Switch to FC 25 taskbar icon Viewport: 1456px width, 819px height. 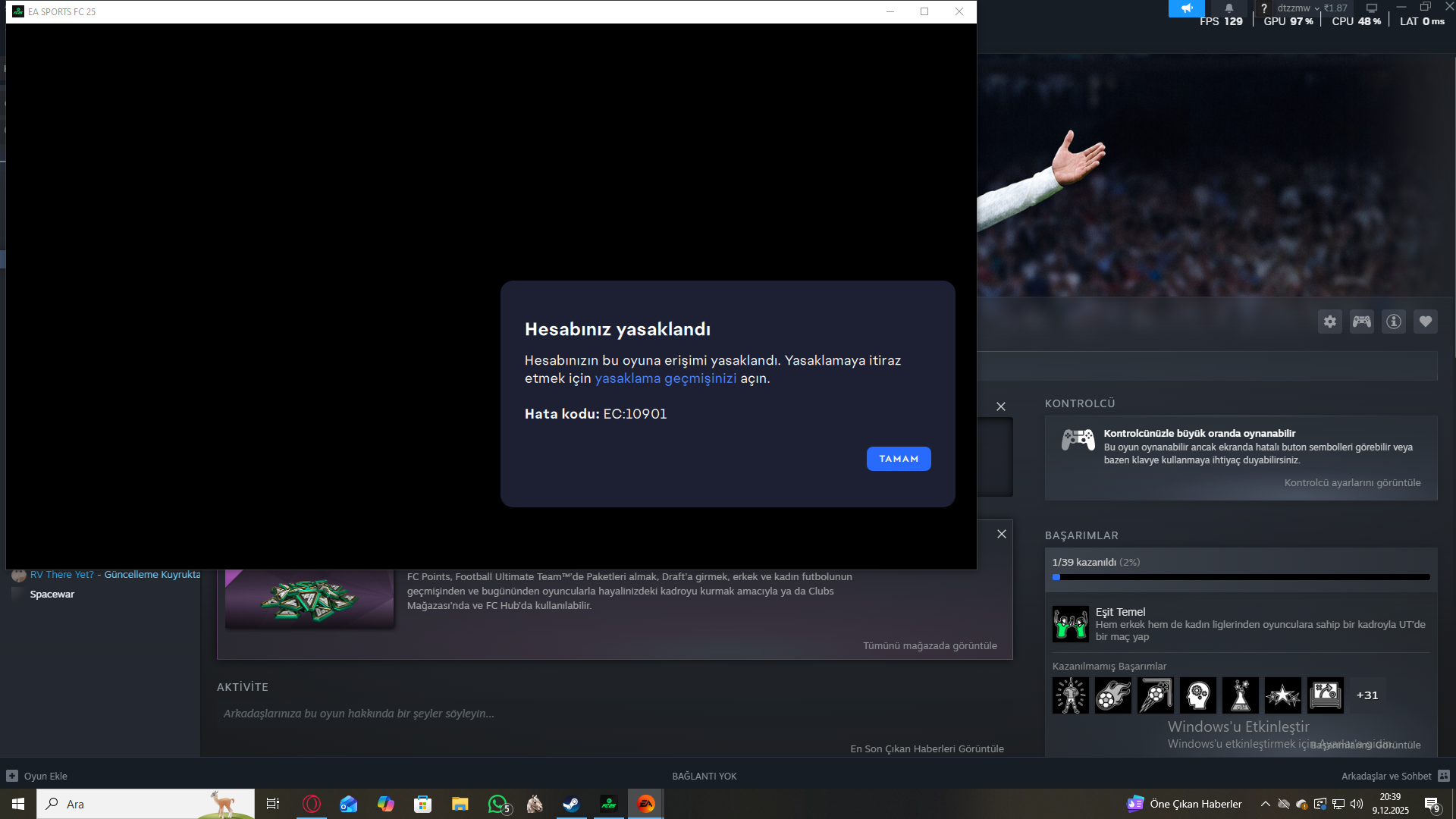pos(609,804)
